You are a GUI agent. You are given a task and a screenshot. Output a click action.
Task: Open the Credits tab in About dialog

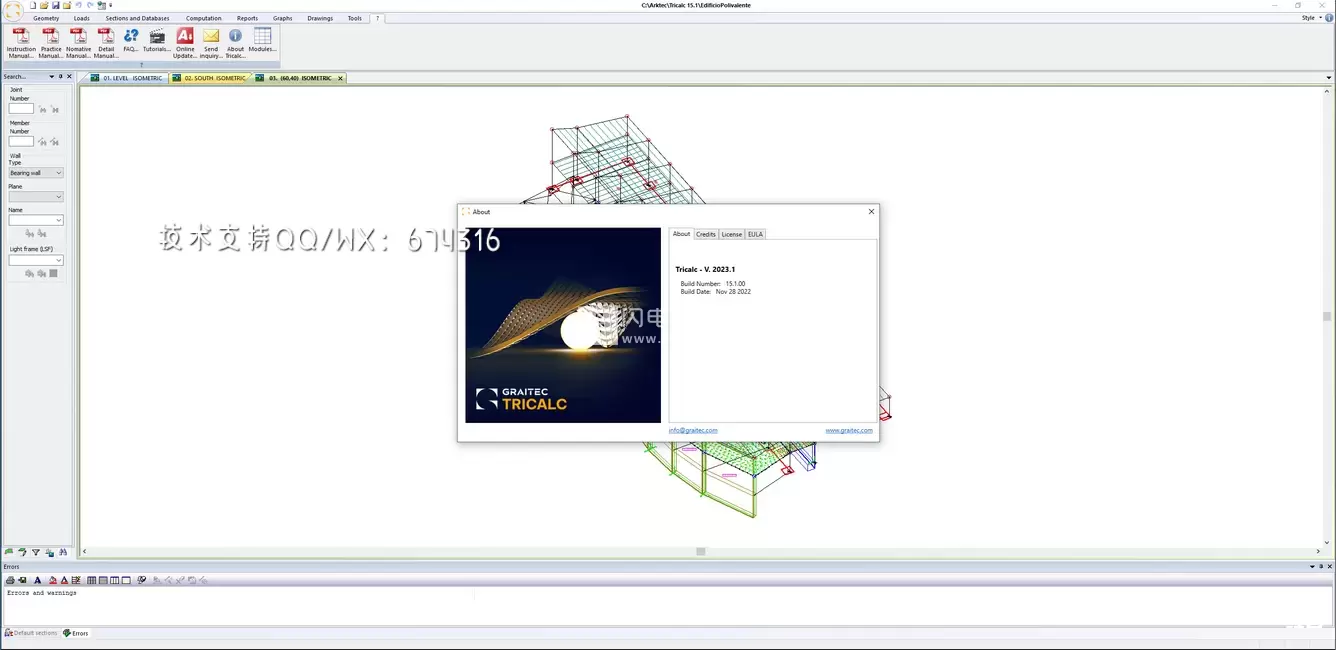pyautogui.click(x=706, y=234)
